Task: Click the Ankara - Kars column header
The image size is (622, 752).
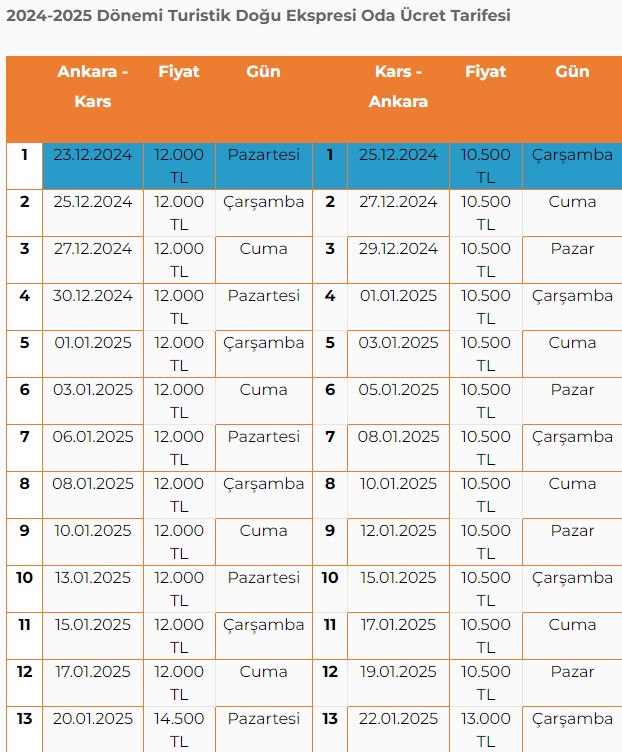Action: coord(93,86)
